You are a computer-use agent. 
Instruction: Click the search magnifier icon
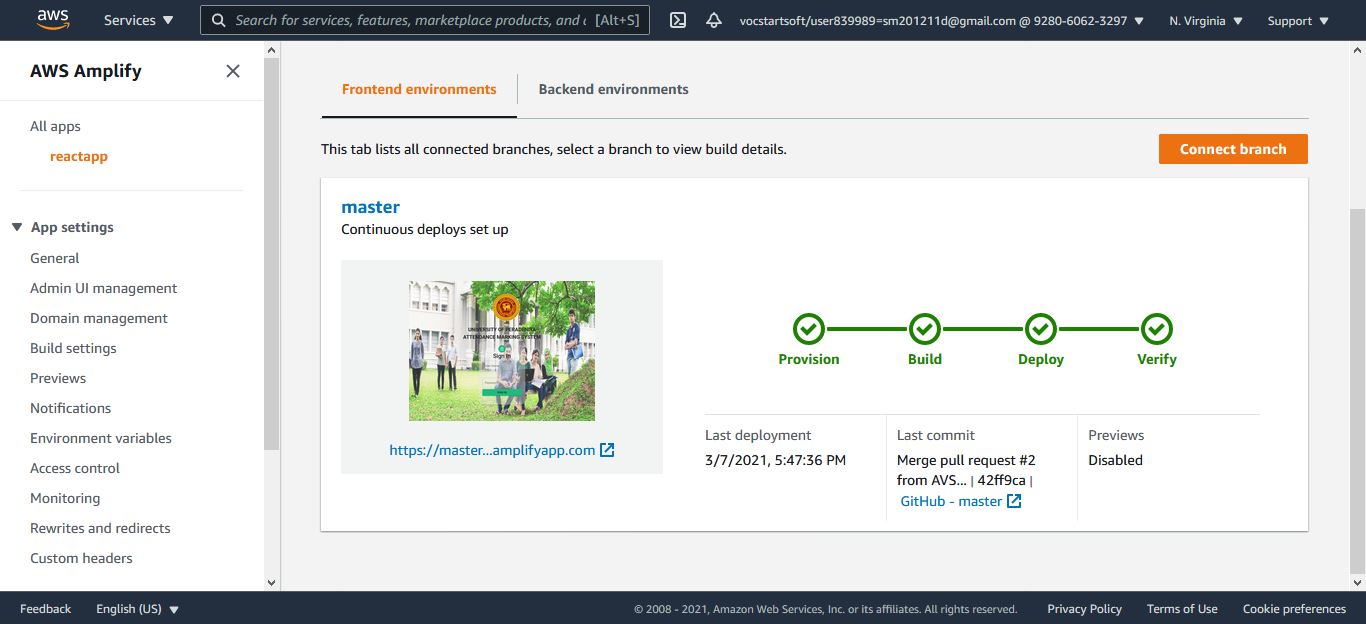point(218,20)
